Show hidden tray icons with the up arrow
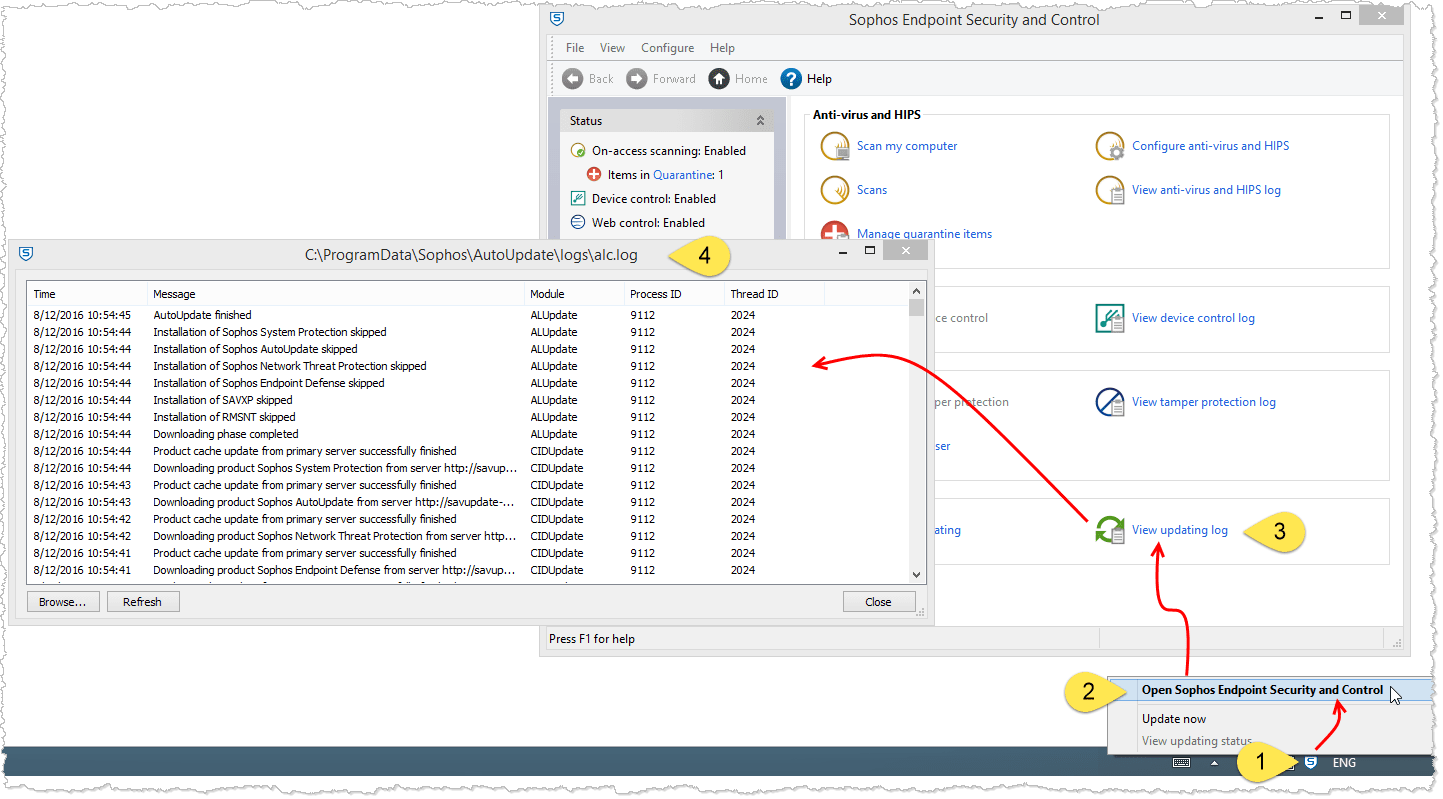 coord(1215,763)
